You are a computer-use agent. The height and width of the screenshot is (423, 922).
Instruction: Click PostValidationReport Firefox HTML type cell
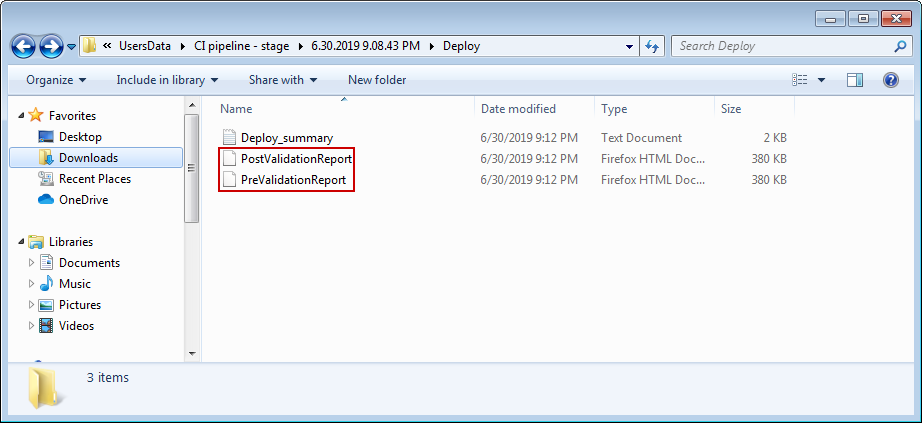653,159
